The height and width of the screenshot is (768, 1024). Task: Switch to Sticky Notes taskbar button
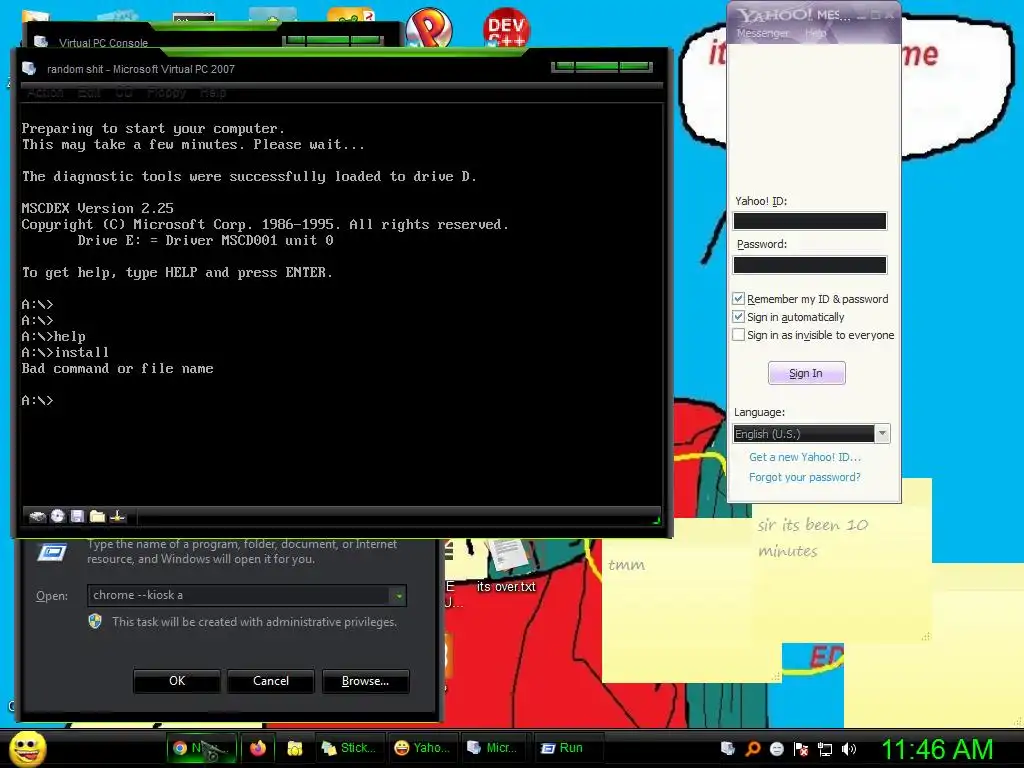349,748
